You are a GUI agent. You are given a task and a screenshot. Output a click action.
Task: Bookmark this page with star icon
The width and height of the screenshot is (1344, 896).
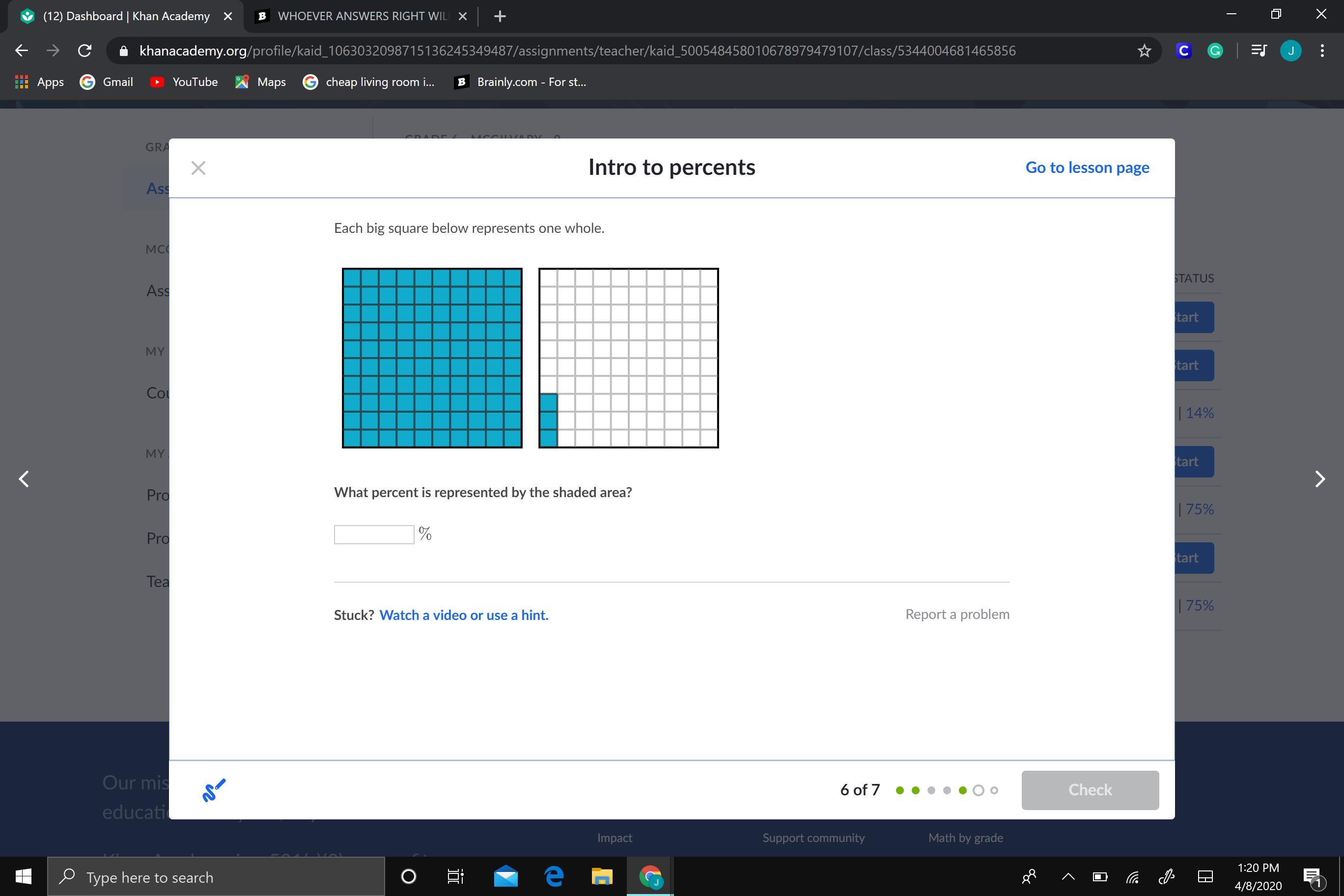click(x=1144, y=51)
